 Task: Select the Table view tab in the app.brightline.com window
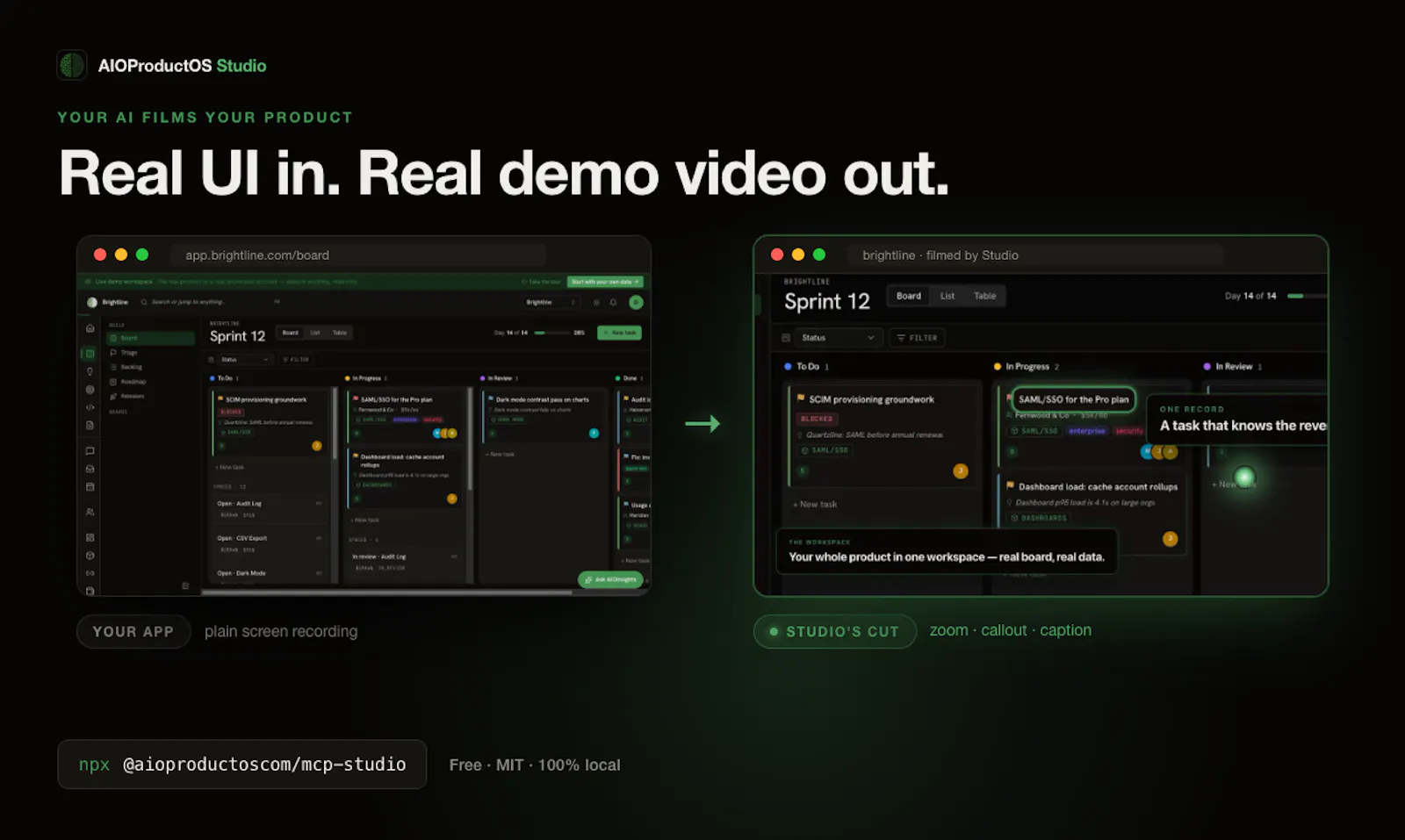(x=339, y=333)
